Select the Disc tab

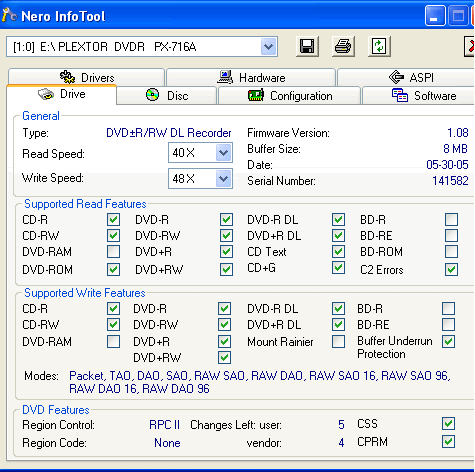click(167, 95)
